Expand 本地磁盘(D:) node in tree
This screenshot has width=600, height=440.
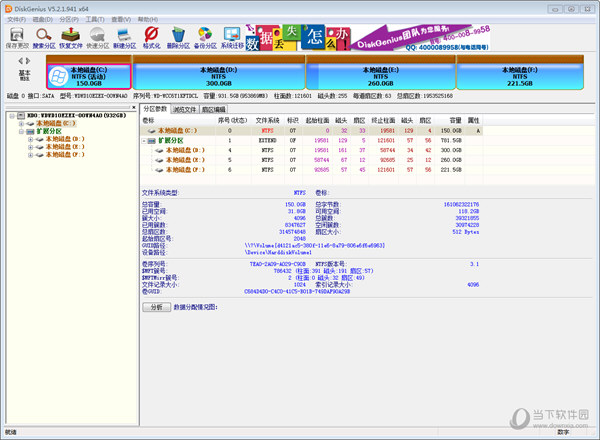pyautogui.click(x=30, y=139)
